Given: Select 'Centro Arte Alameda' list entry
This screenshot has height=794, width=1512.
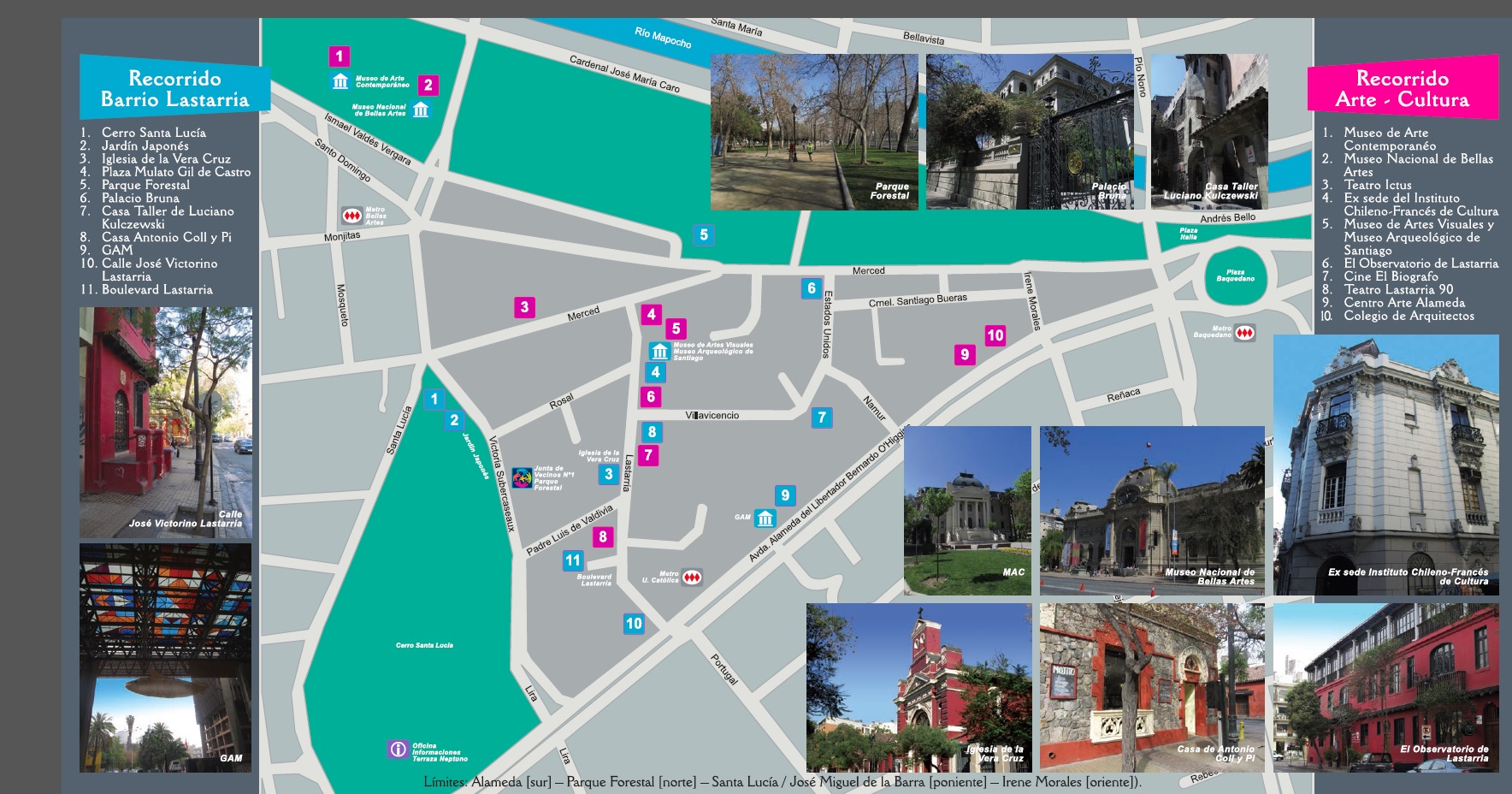Looking at the screenshot, I should (1404, 303).
